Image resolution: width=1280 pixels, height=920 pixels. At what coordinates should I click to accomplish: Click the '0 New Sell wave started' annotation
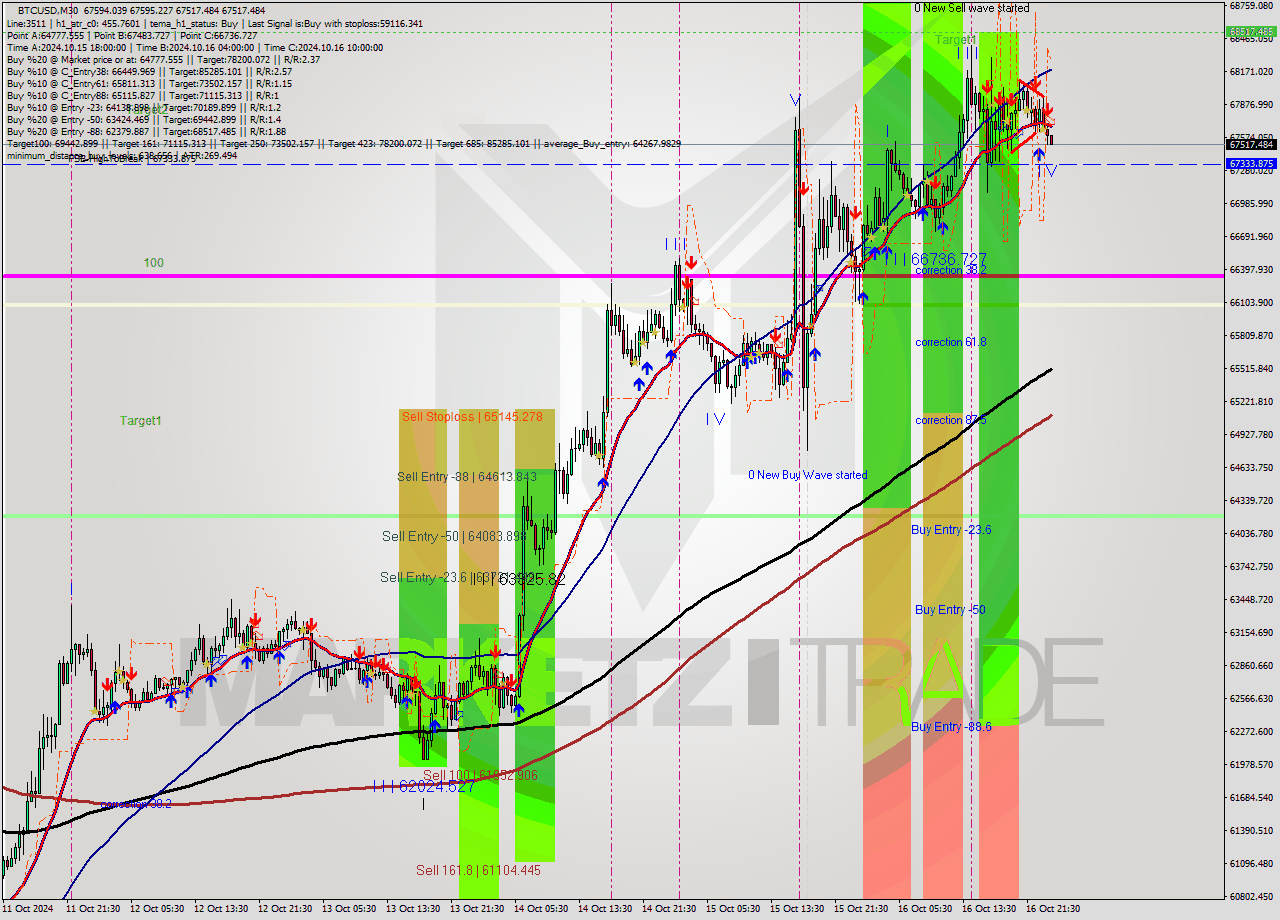point(972,8)
